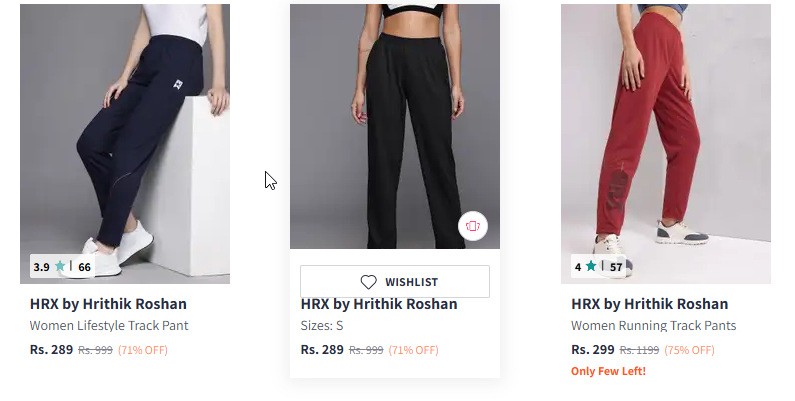
Task: Click the 75% OFF discount text
Action: 691,350
